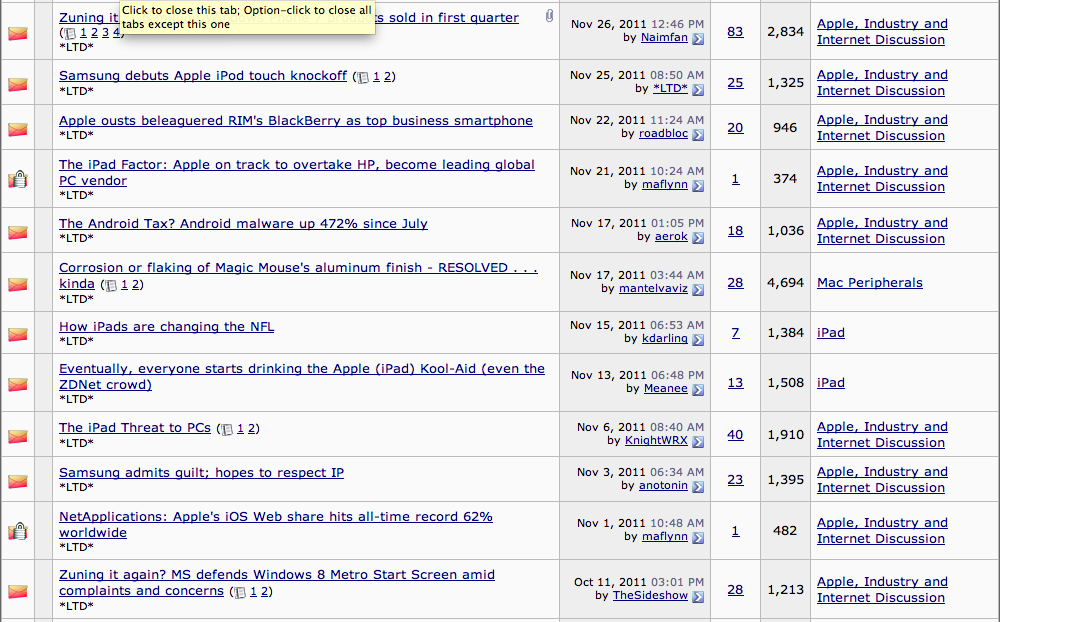Click envelope status icon for NFL thread
Viewport: 1076px width, 622px height.
coord(18,334)
